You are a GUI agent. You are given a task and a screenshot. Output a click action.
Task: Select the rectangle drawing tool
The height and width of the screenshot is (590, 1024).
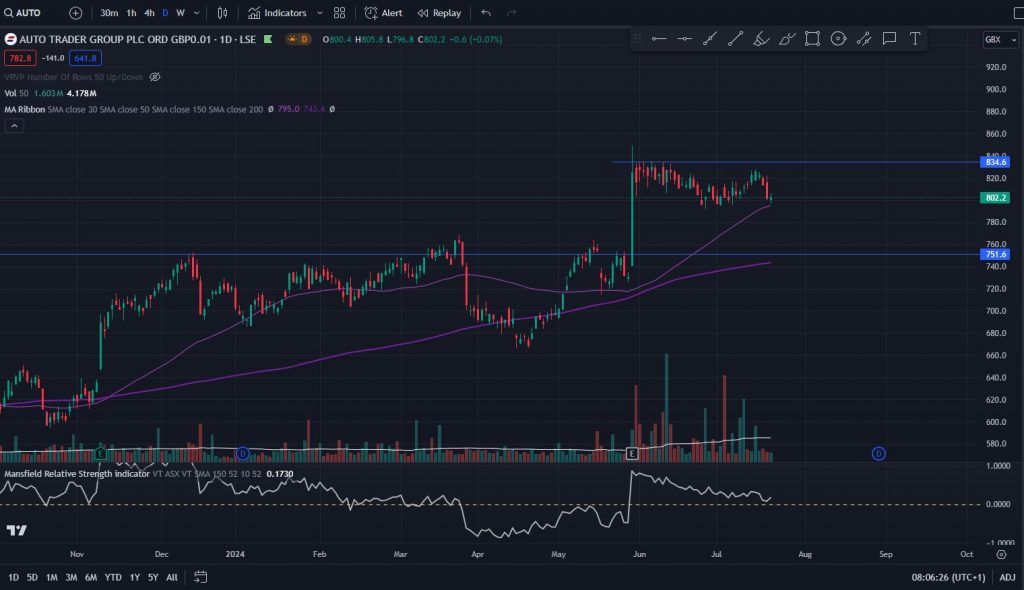(x=812, y=39)
